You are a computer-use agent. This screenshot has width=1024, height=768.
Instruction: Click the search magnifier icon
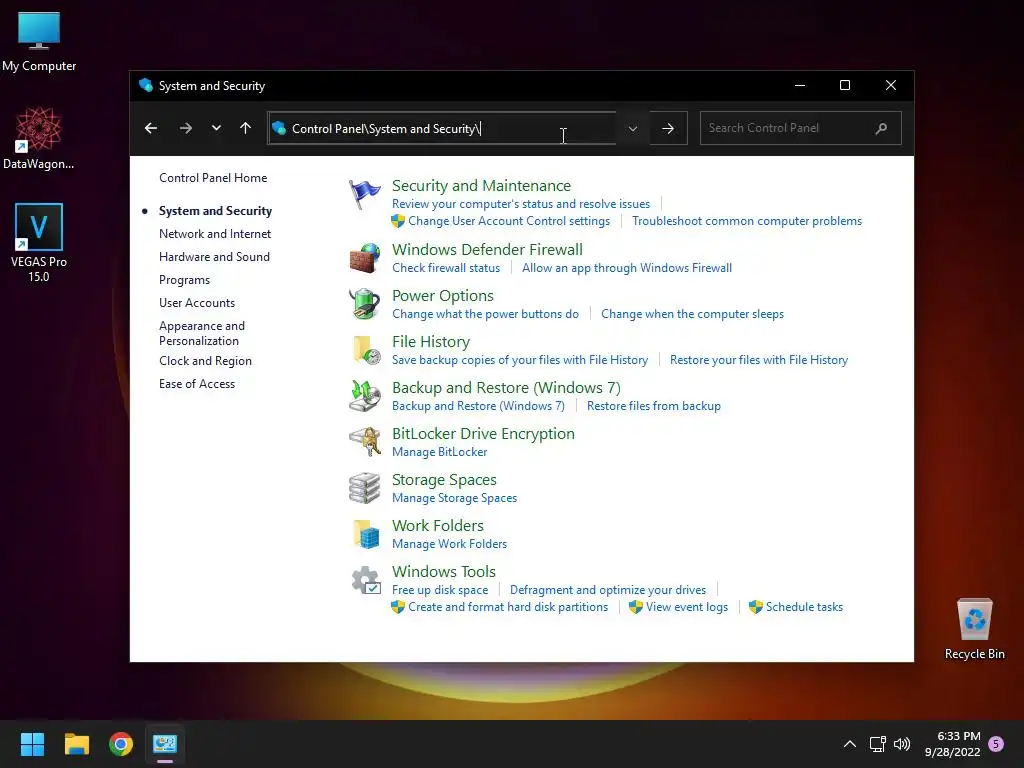881,128
